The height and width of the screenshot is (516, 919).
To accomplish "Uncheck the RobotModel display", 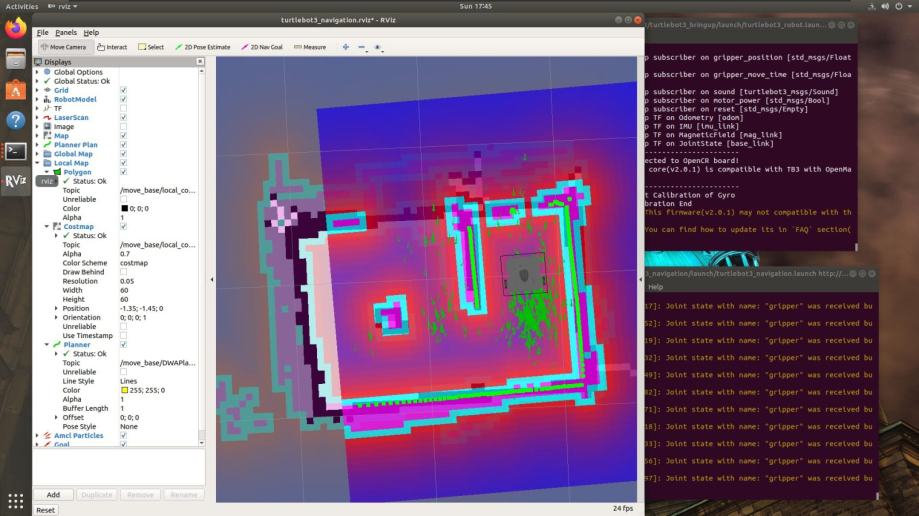I will (x=123, y=100).
